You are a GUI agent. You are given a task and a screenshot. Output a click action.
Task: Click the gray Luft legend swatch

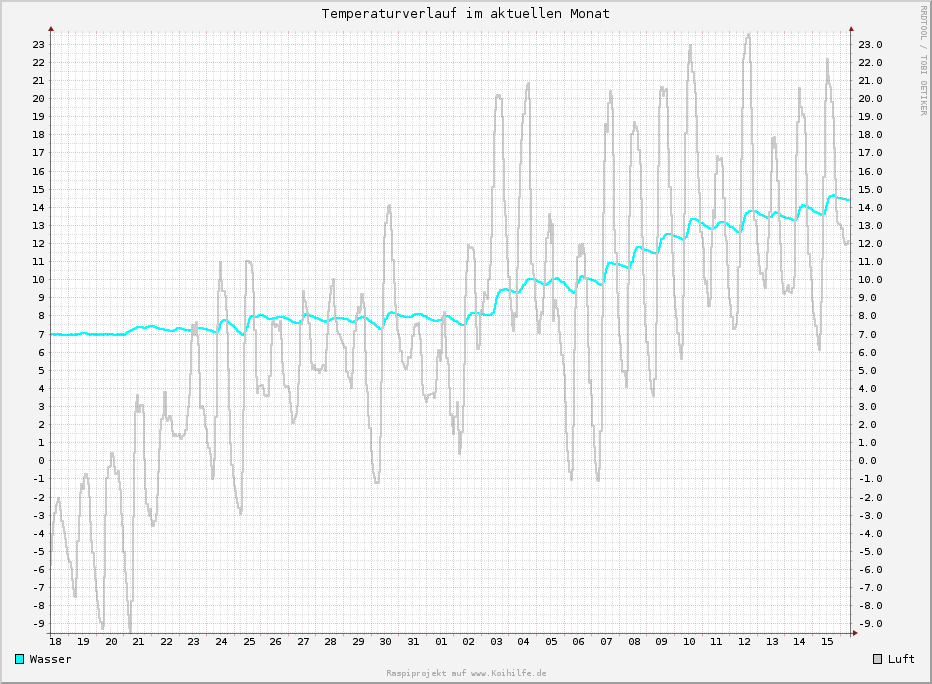click(x=877, y=659)
